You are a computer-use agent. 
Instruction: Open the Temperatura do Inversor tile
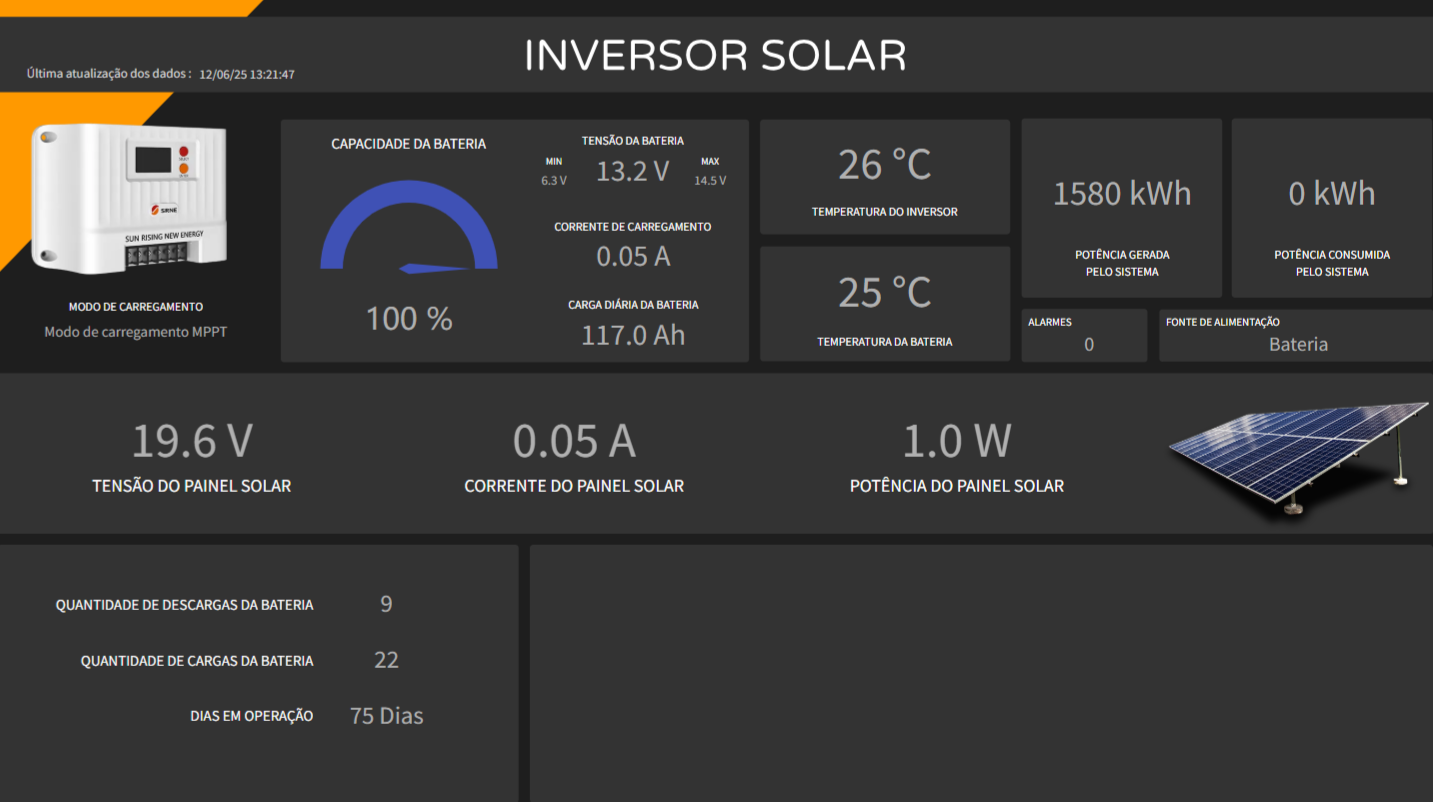tap(884, 177)
